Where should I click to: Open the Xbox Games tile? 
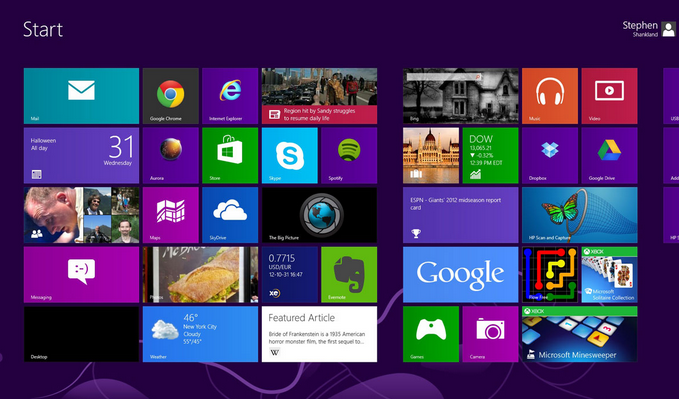coord(431,334)
